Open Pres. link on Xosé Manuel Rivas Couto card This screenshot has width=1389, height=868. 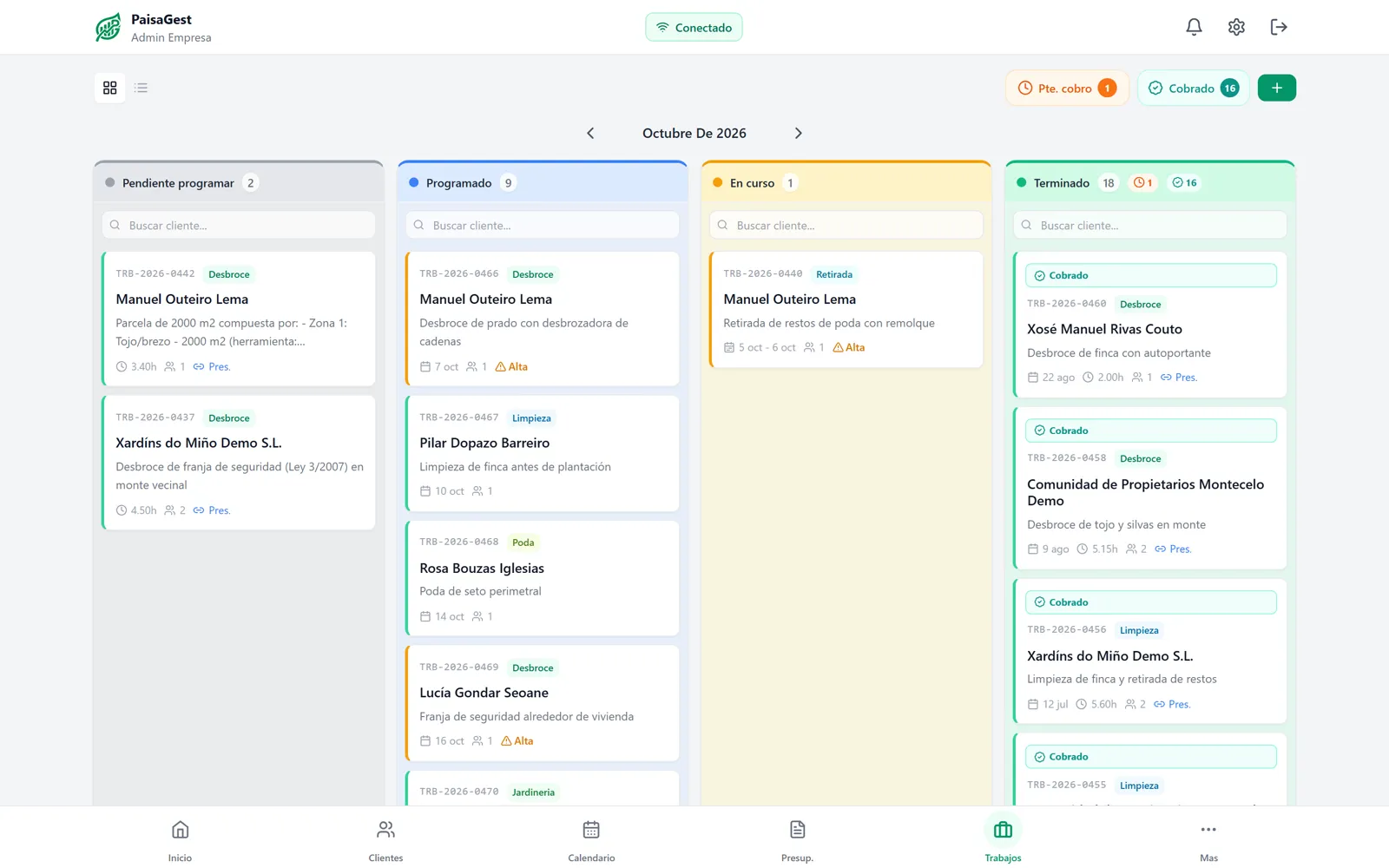click(1179, 377)
